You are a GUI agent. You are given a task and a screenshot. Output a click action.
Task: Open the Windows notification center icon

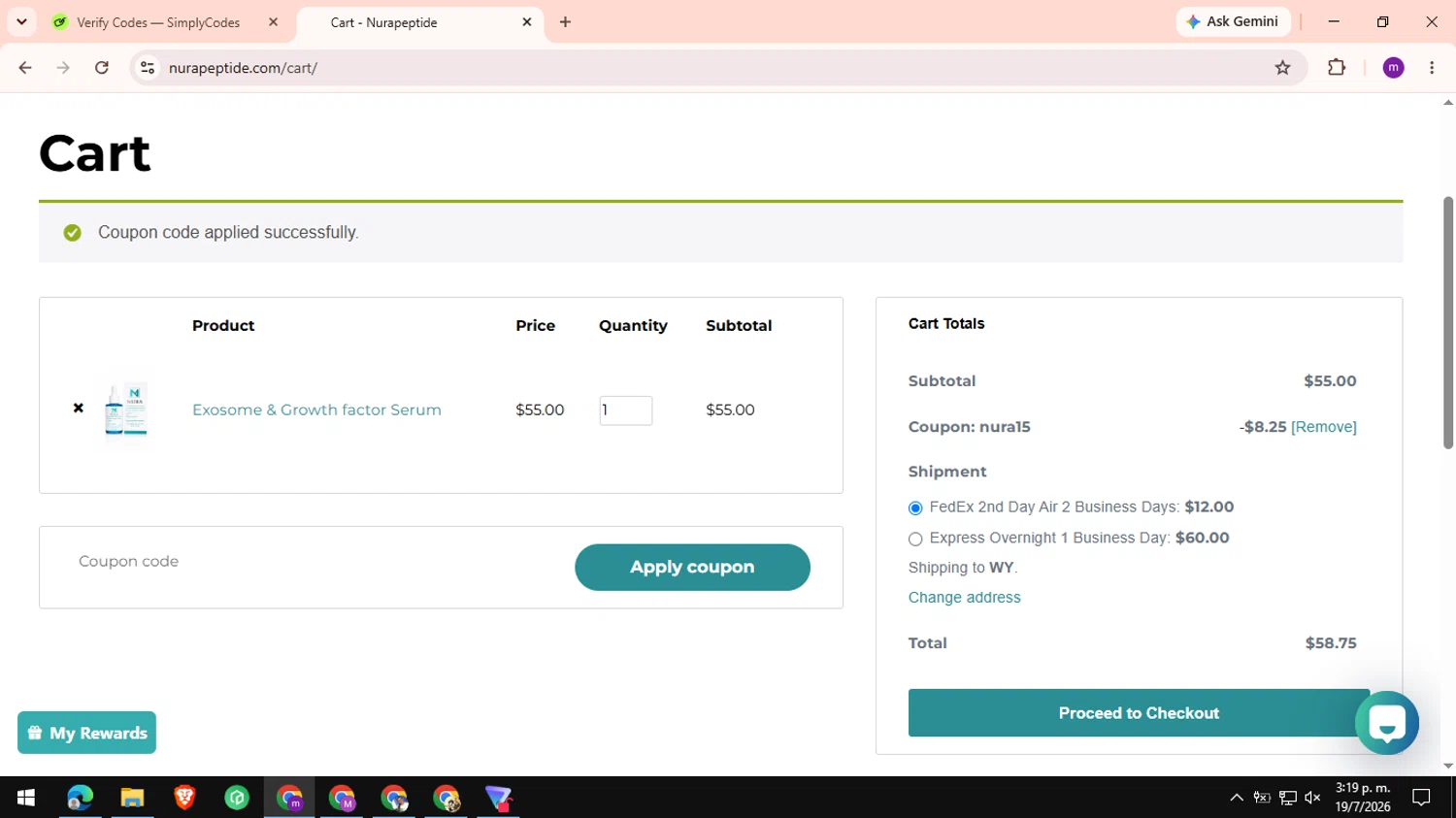click(1422, 798)
